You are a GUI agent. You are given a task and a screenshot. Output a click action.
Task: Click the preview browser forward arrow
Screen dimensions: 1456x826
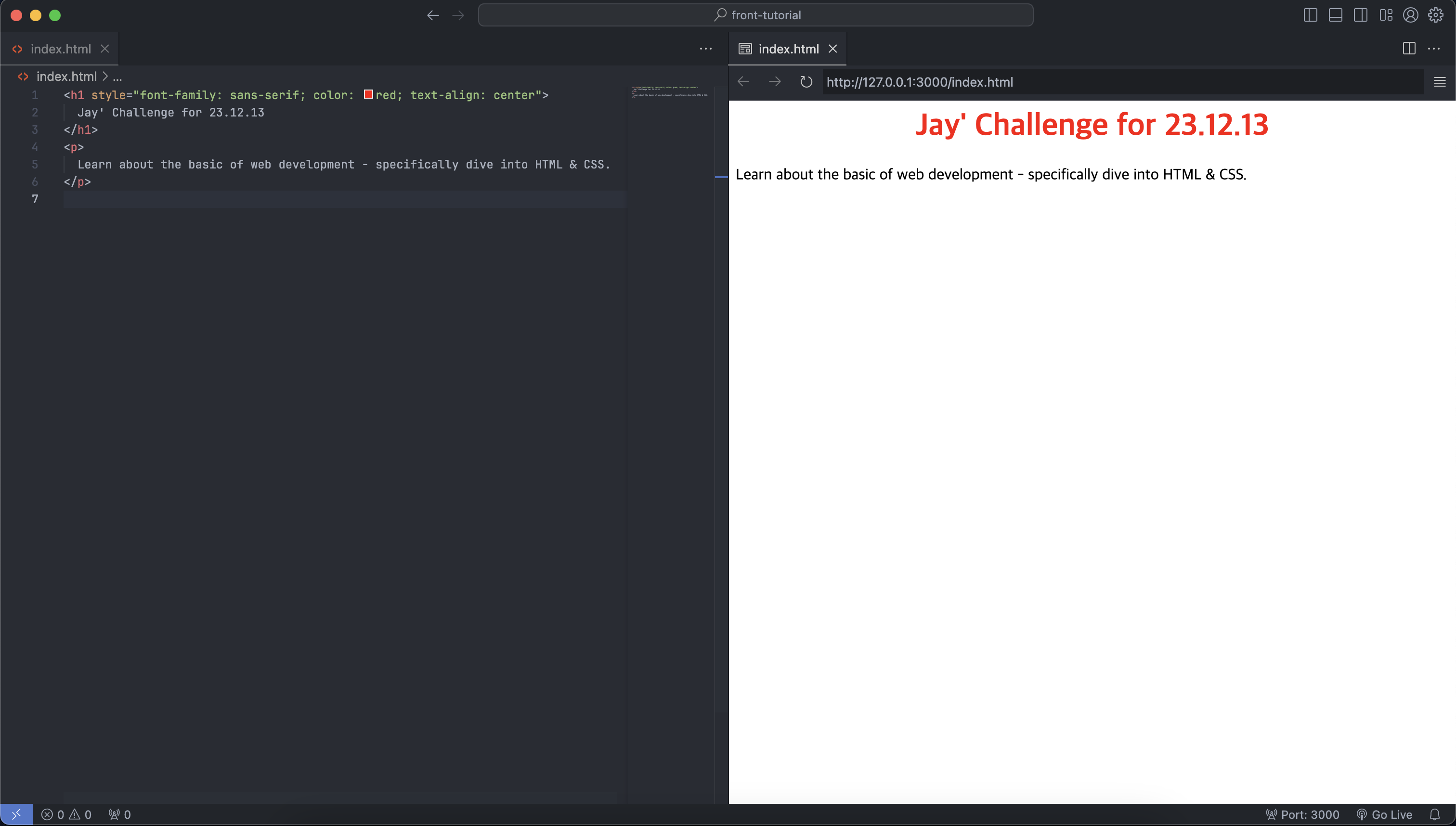pos(775,82)
